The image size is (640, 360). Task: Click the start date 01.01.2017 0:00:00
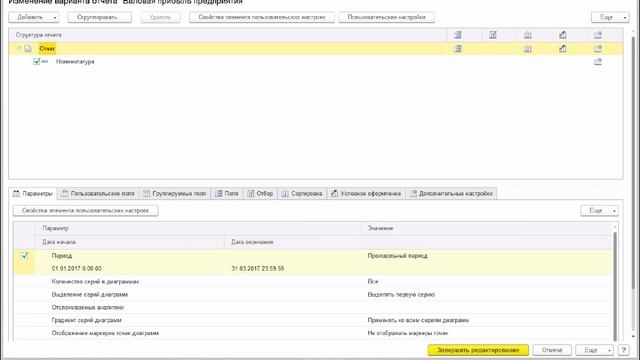tap(77, 269)
